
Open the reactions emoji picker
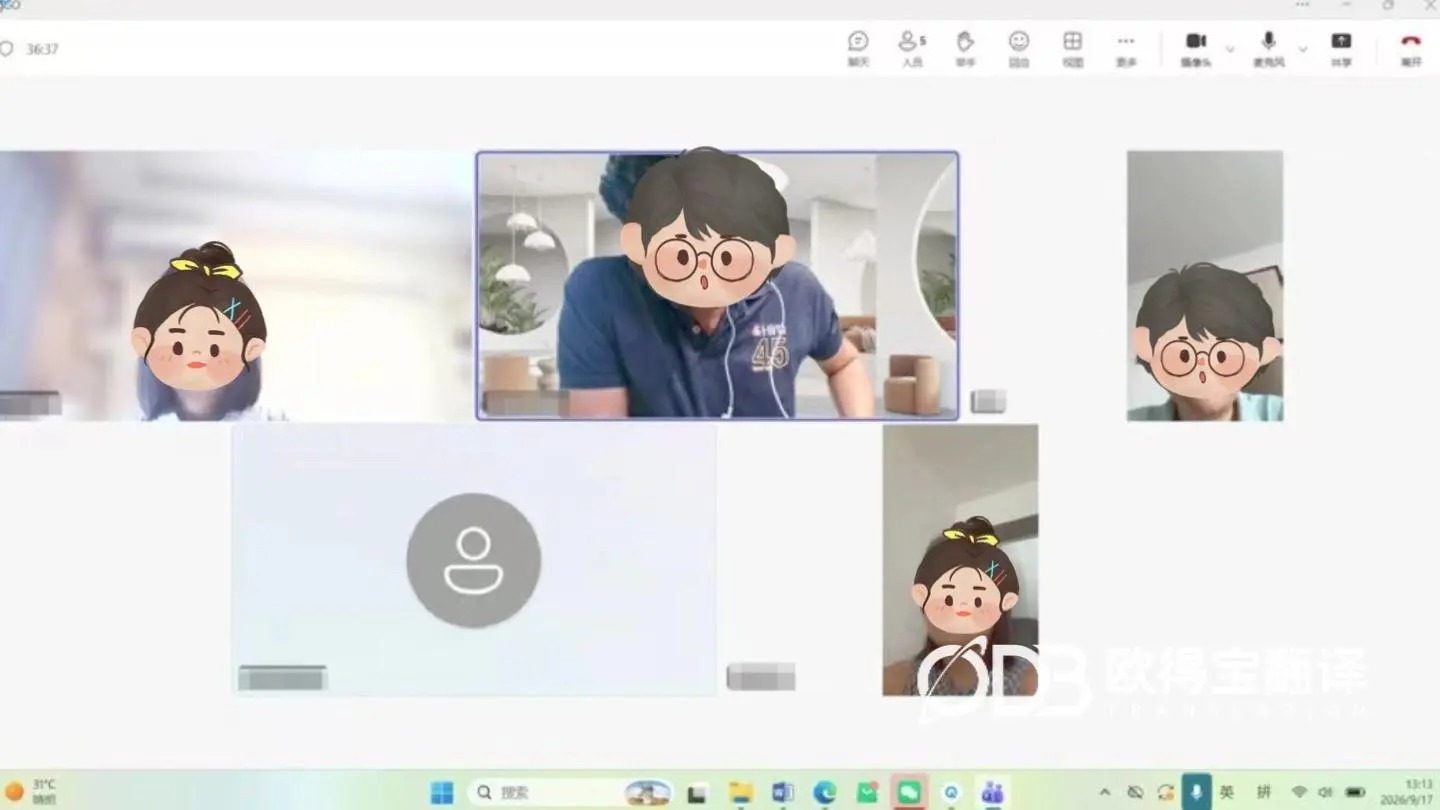[1019, 48]
